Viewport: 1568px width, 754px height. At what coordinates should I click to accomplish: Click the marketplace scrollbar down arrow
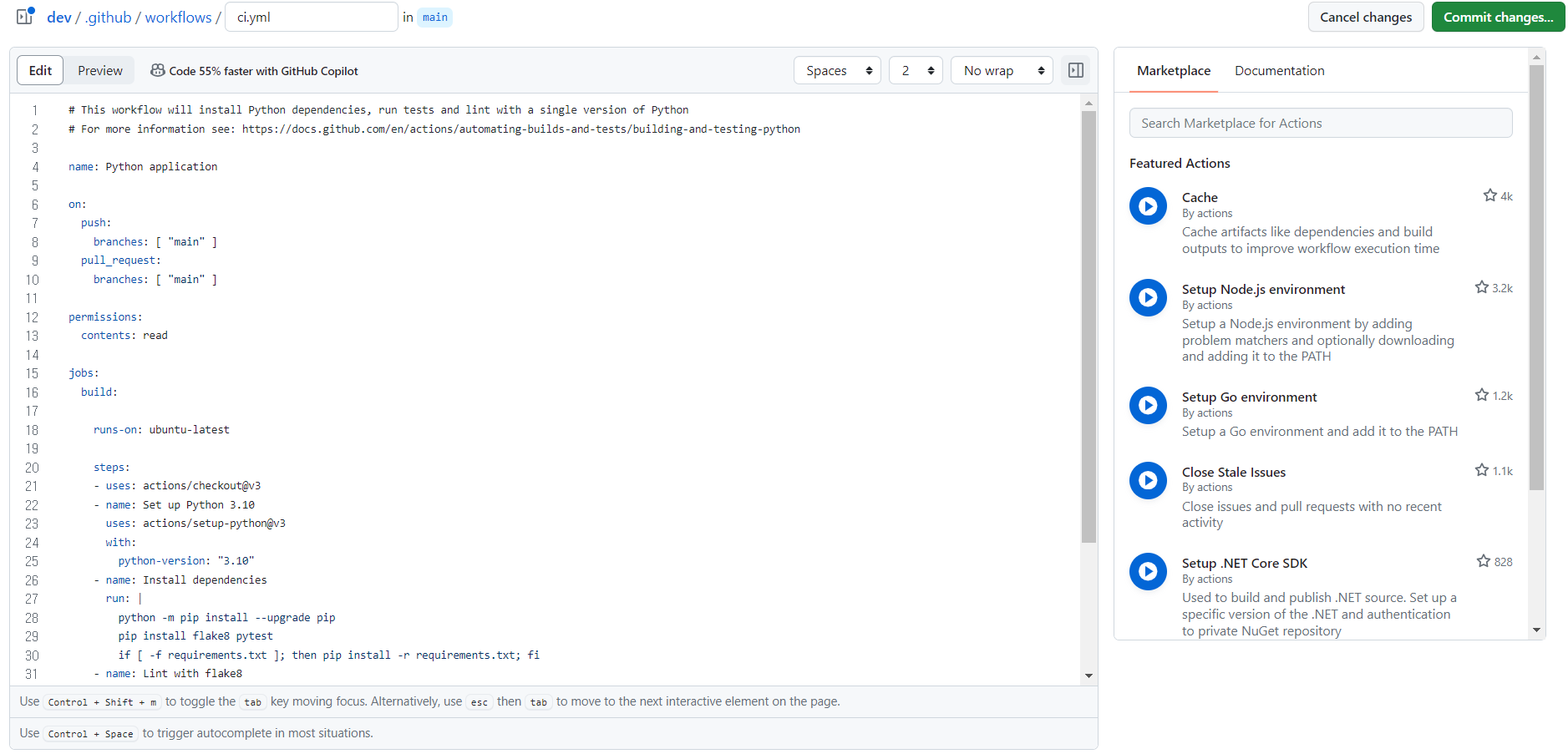point(1536,630)
